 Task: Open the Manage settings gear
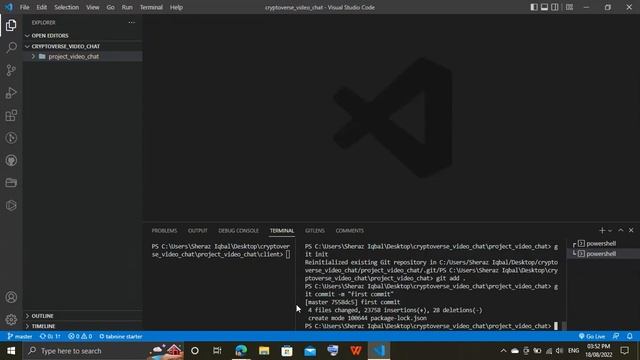pos(11,319)
